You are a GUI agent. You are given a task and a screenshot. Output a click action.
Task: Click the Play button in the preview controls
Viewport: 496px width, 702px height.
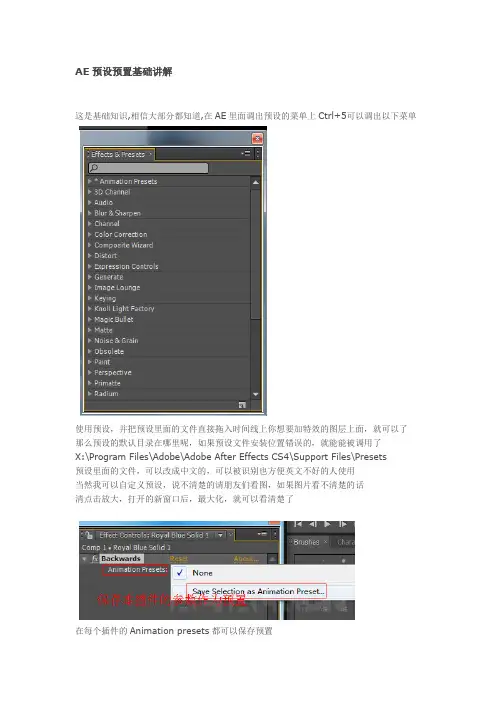tap(328, 524)
